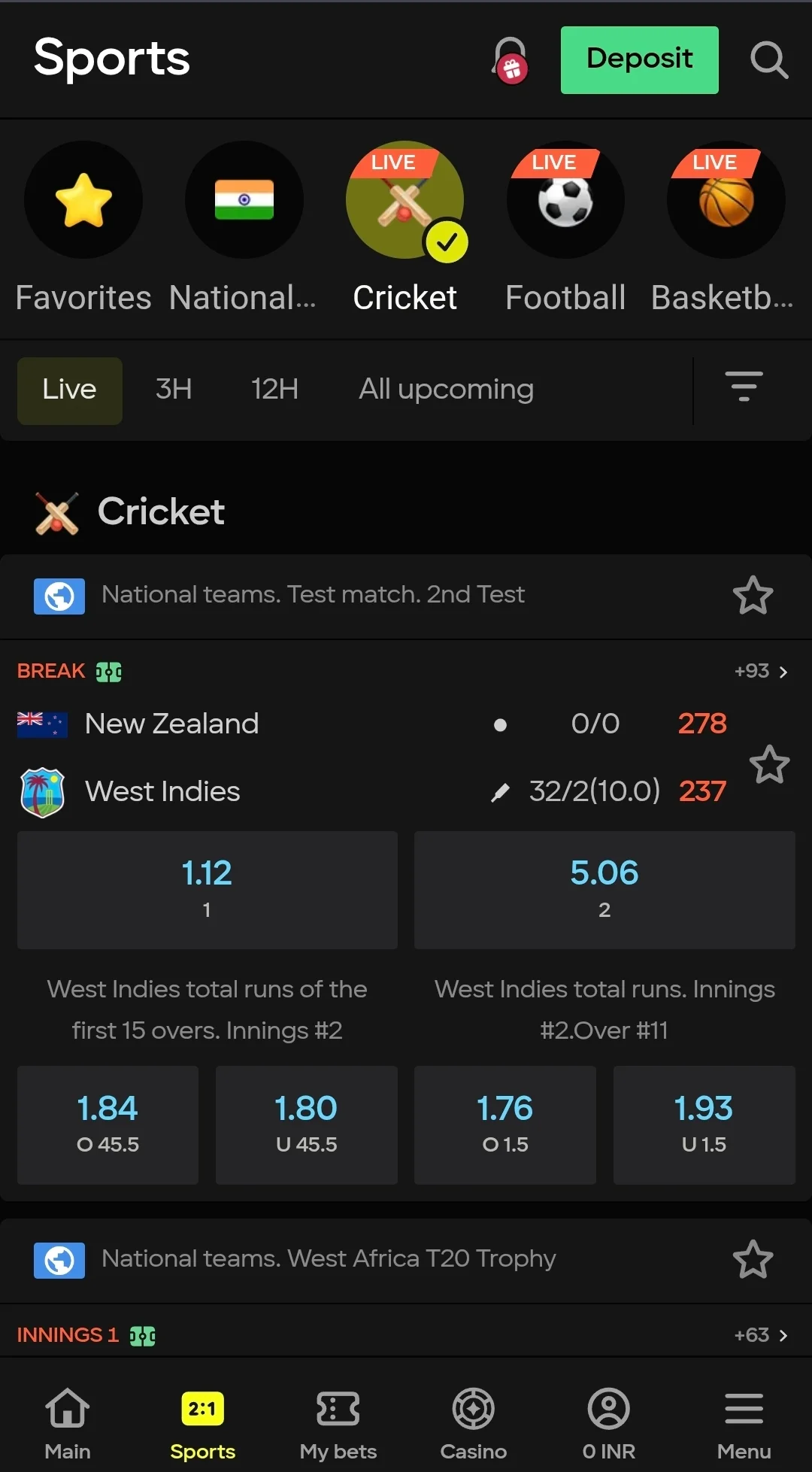Select the 1.12 odds on New Zealand

pyautogui.click(x=207, y=890)
